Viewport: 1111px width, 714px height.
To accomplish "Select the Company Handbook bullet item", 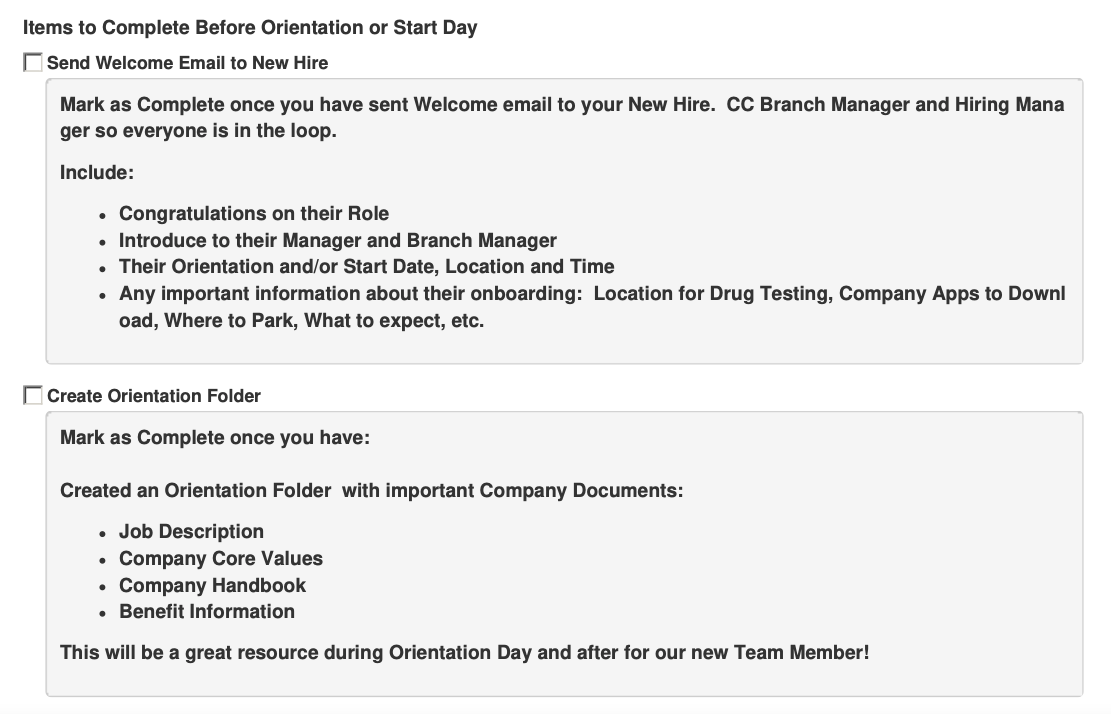I will tap(213, 585).
